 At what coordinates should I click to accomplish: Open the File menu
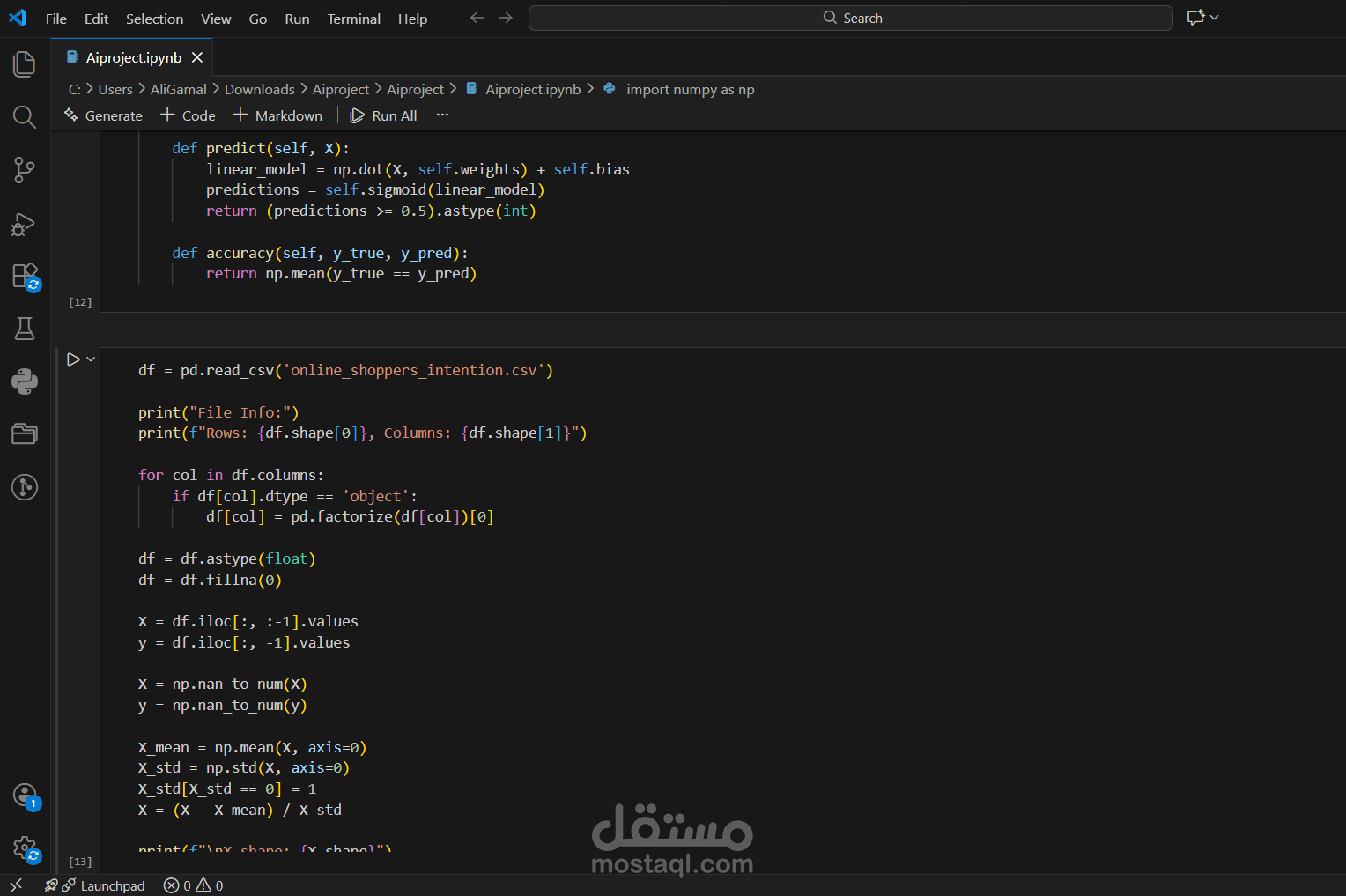pyautogui.click(x=56, y=19)
